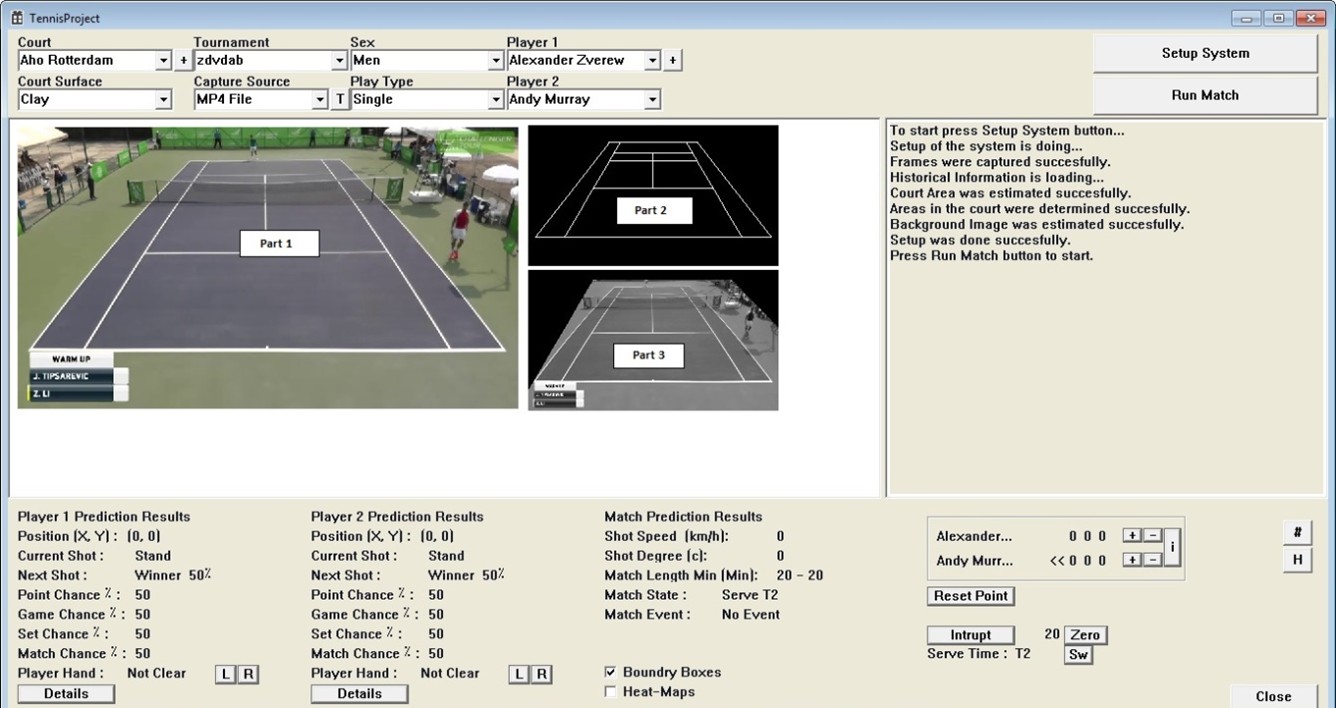
Task: Reset serve timer with the Zero button
Action: coord(1084,635)
